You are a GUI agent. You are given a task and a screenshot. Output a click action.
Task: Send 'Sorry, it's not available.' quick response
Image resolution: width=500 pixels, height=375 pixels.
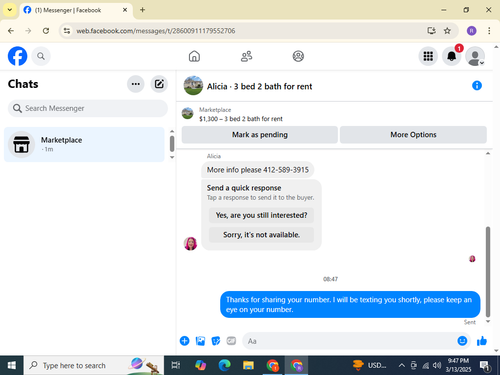261,235
